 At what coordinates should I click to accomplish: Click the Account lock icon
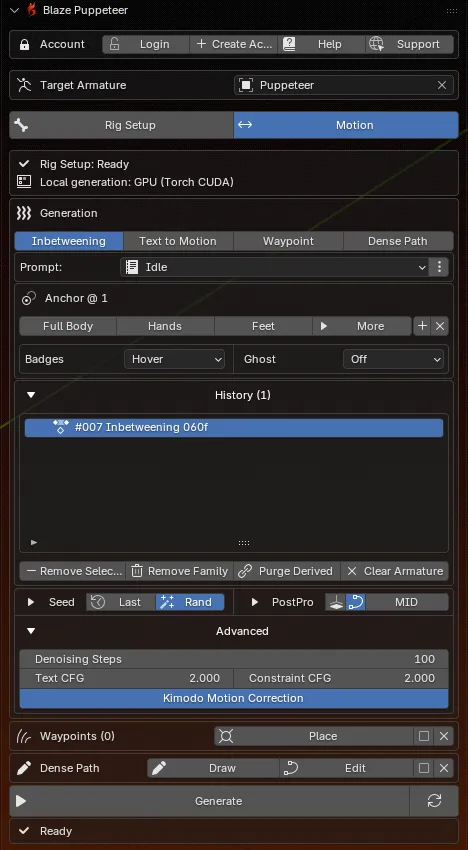[24, 44]
